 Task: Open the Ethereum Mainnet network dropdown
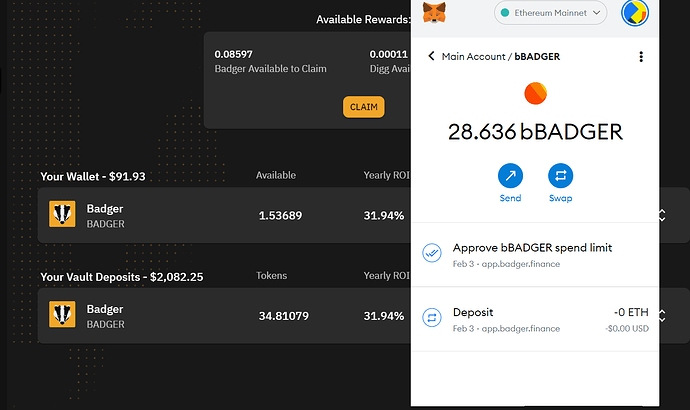coord(550,13)
